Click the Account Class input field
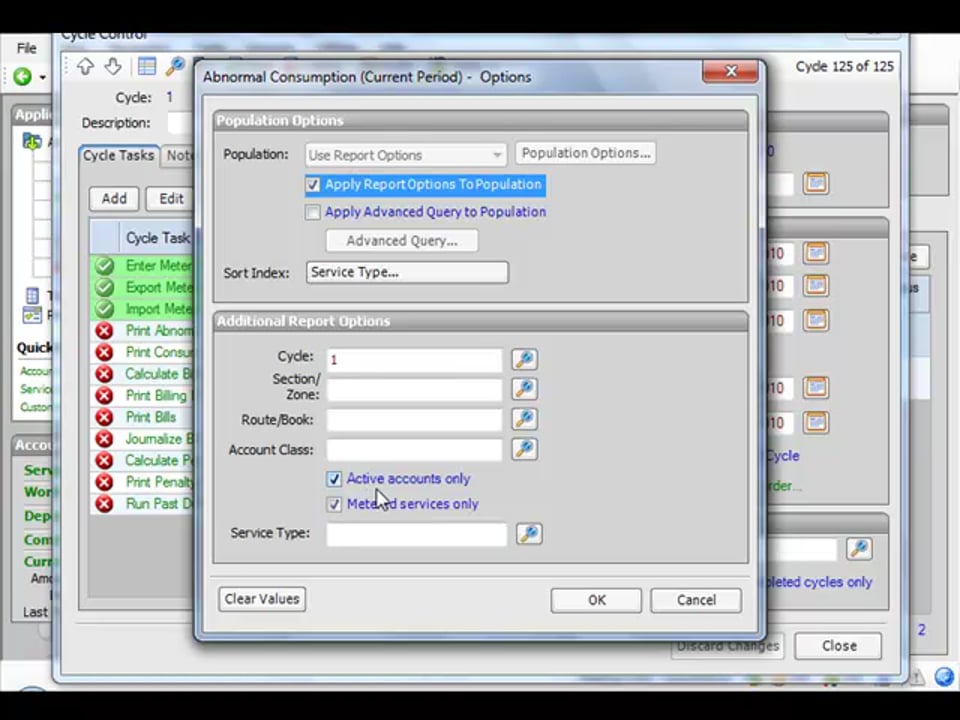960x720 pixels. (414, 449)
